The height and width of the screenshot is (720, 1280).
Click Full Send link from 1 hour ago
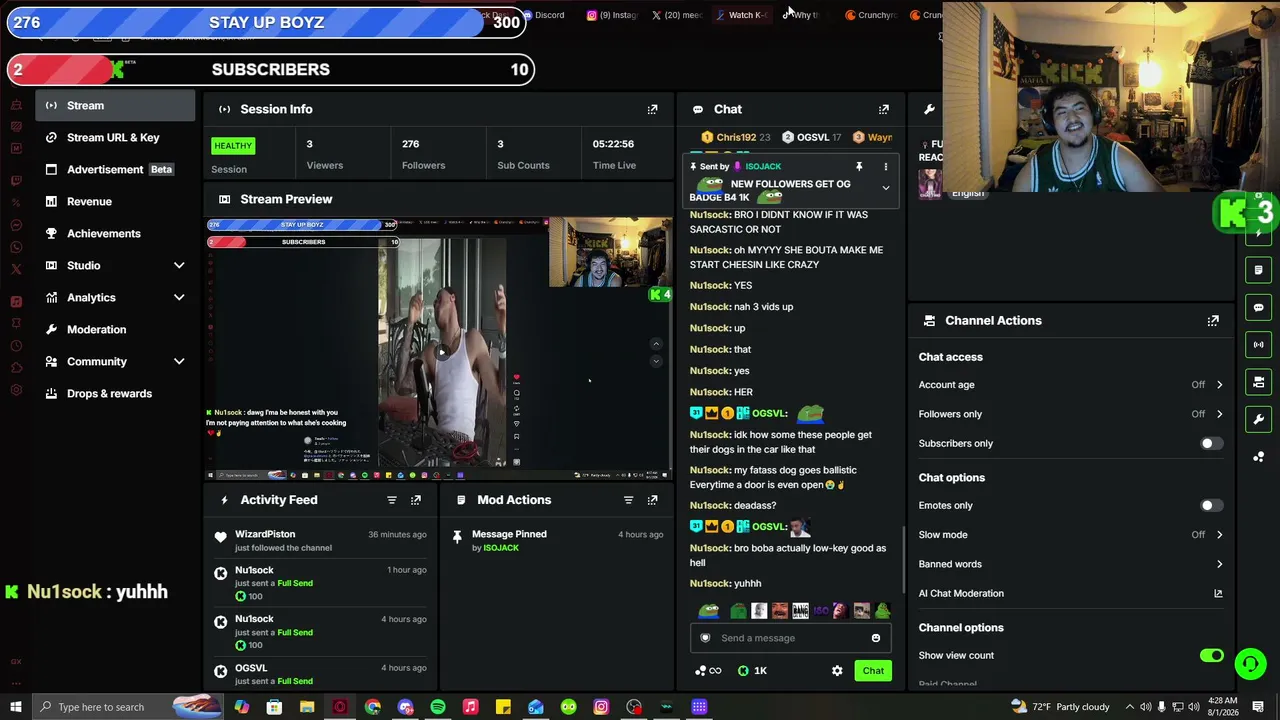pyautogui.click(x=295, y=583)
